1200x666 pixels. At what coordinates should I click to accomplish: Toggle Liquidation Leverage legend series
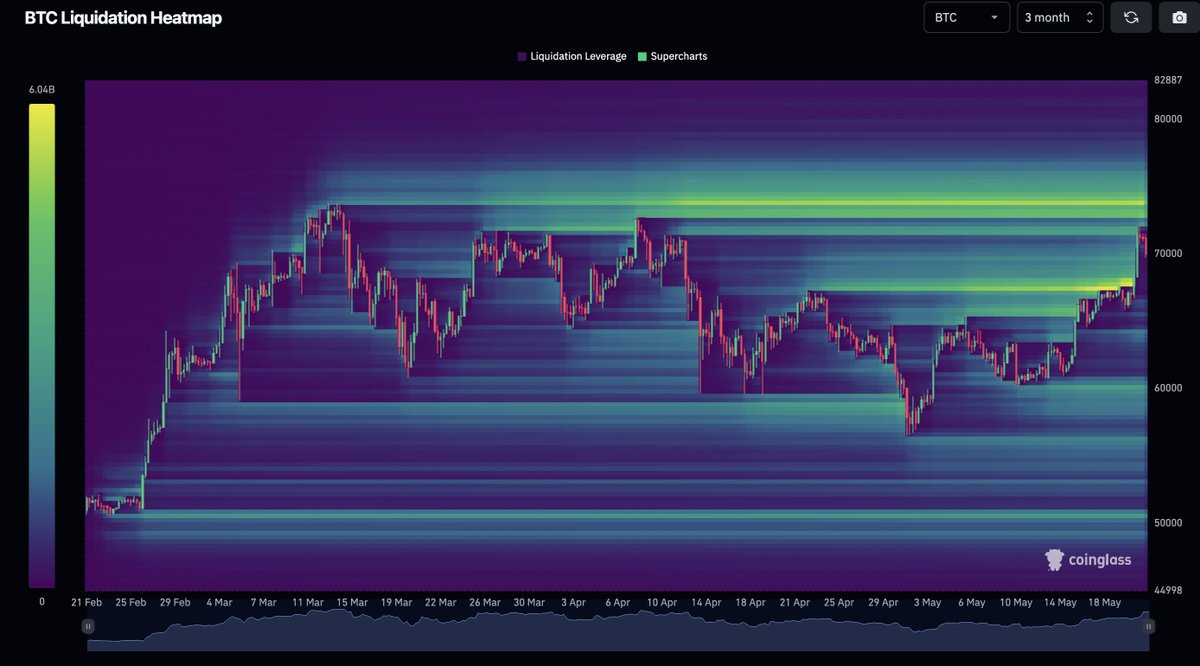(571, 57)
